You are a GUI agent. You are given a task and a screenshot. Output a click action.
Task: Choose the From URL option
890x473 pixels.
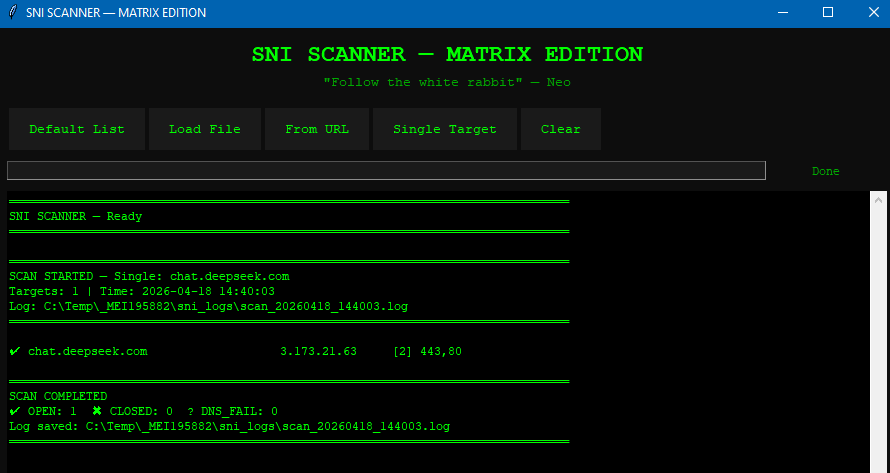pos(317,129)
